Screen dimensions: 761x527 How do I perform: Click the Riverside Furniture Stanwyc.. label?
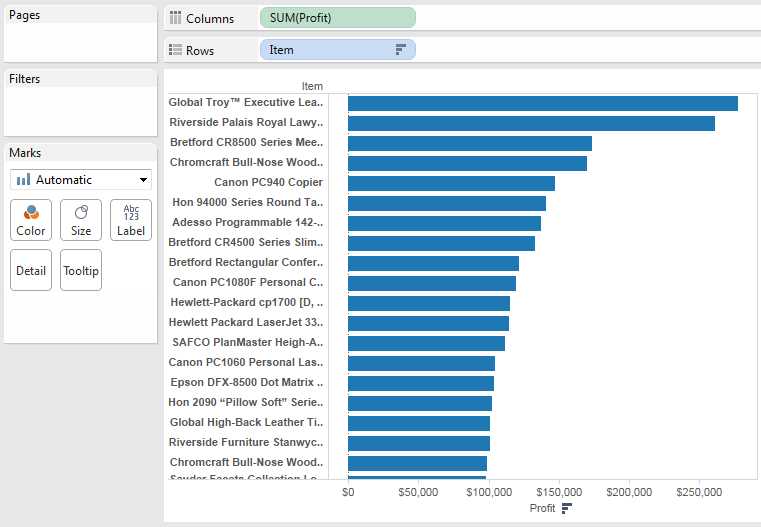point(246,442)
